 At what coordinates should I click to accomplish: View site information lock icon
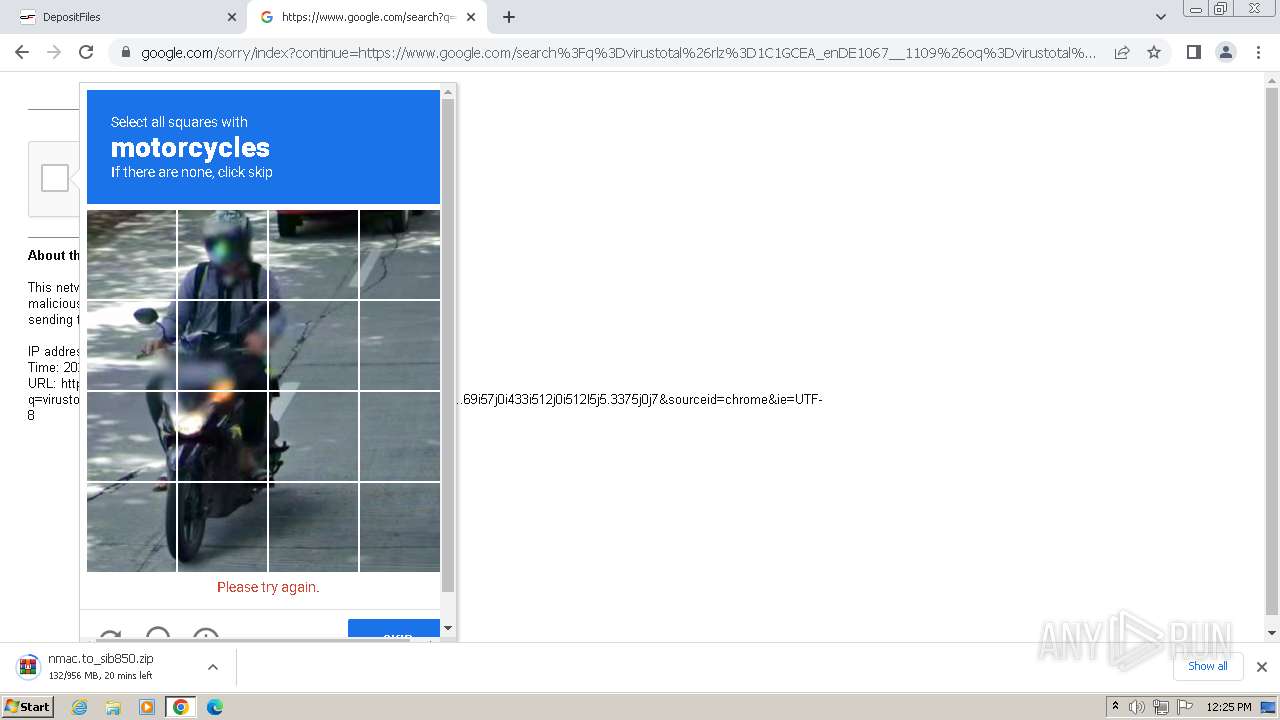click(x=125, y=52)
